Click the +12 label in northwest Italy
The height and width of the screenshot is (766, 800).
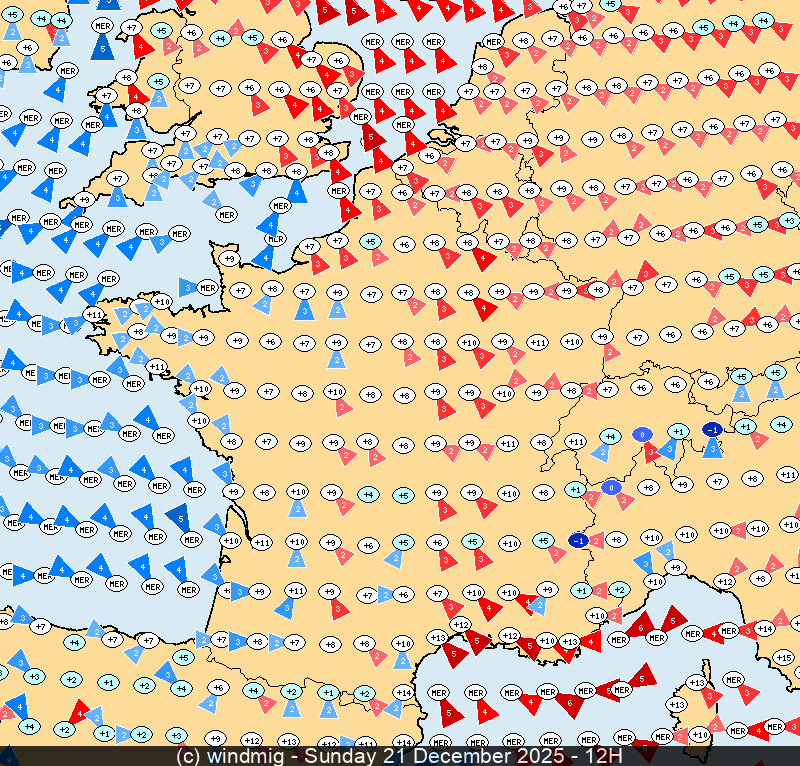click(x=725, y=581)
